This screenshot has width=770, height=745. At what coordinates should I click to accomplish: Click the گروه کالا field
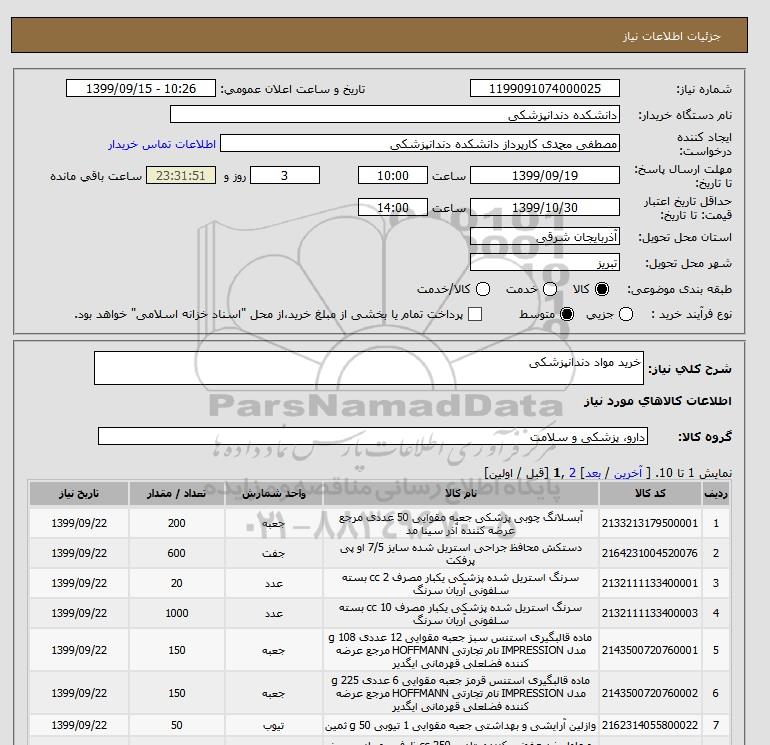373,436
